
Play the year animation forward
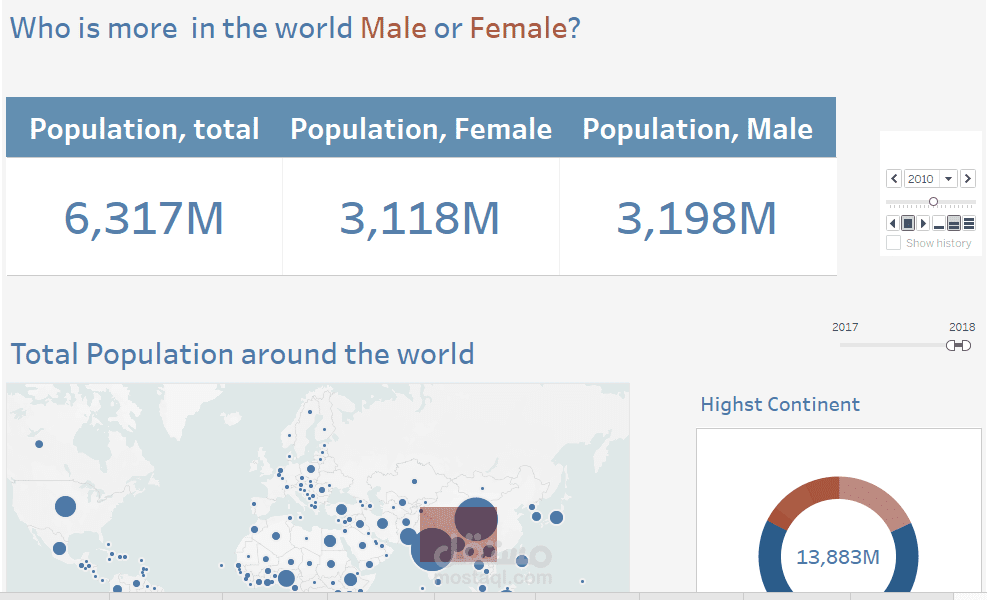[923, 223]
